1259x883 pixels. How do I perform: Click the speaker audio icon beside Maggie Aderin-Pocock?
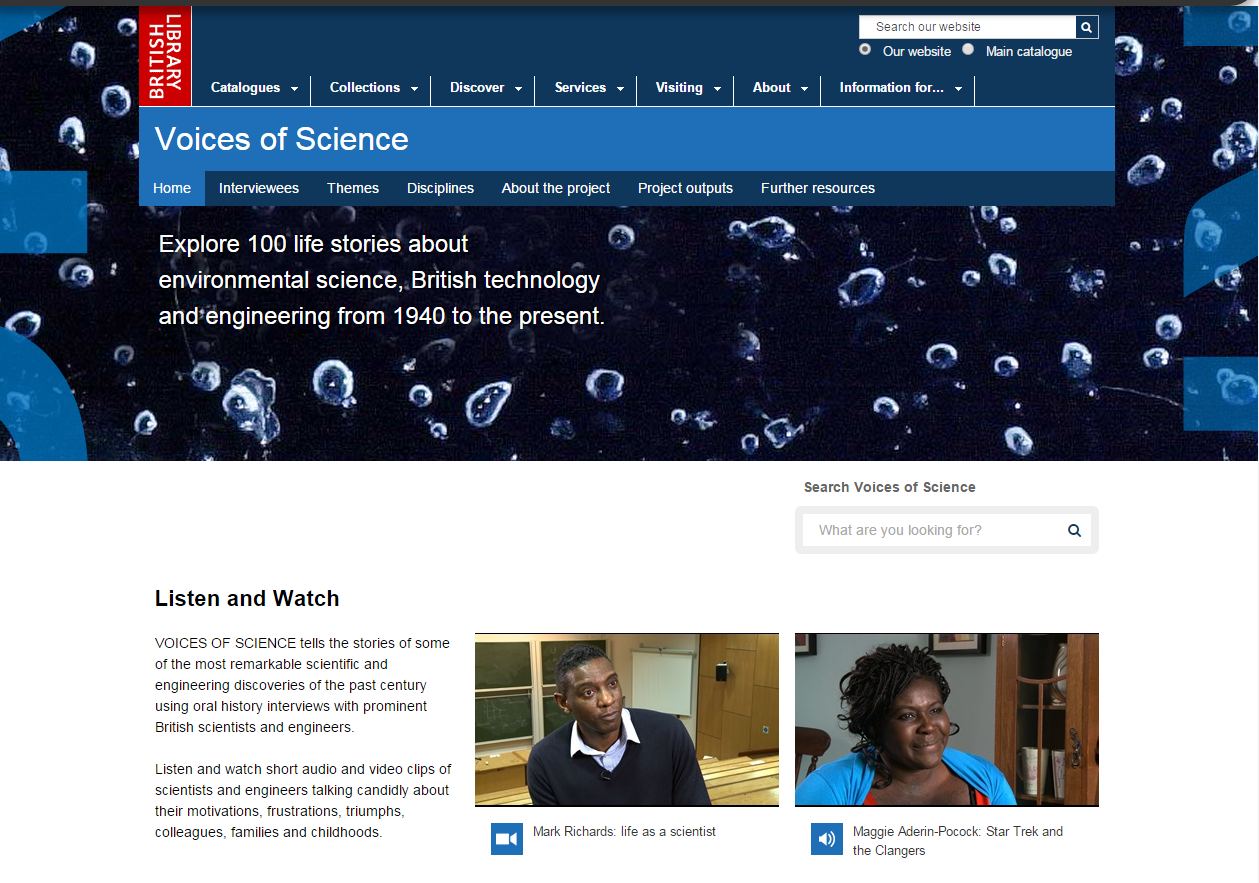click(x=827, y=839)
